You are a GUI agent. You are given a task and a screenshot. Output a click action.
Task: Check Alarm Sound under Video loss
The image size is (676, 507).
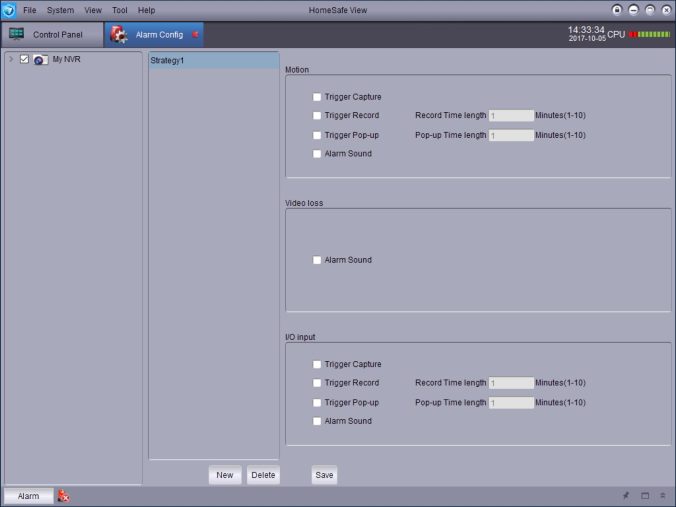(x=317, y=260)
